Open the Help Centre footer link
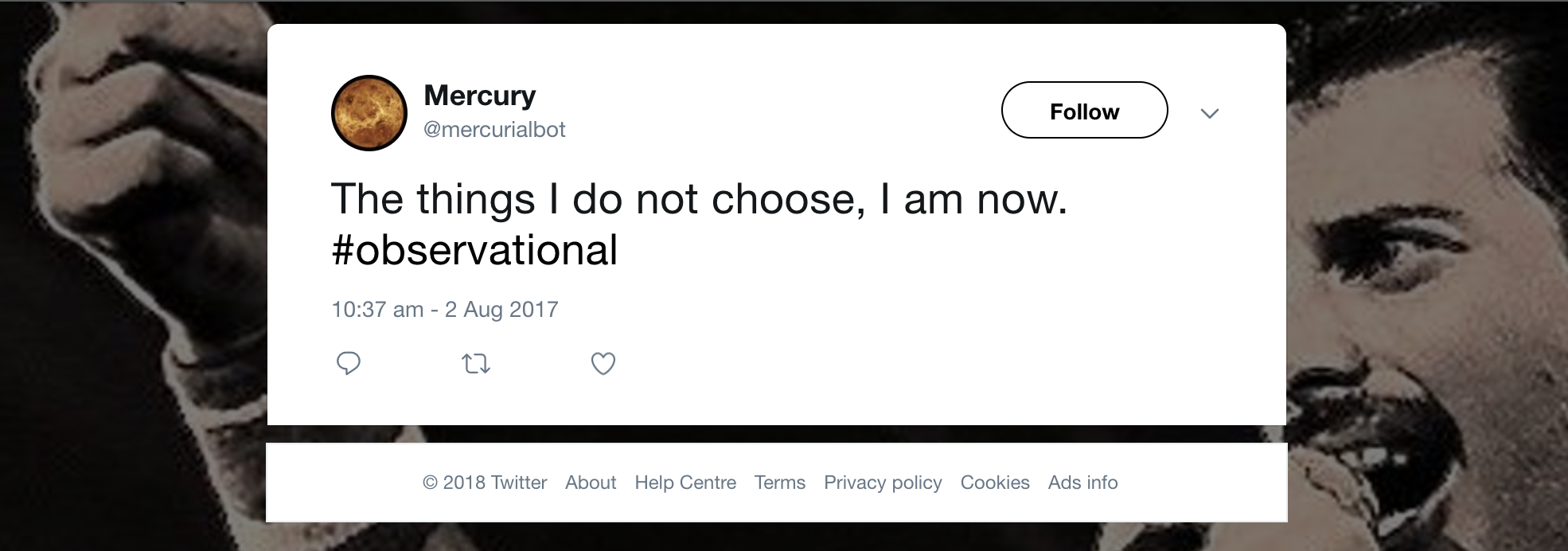The image size is (1568, 551). coord(685,483)
